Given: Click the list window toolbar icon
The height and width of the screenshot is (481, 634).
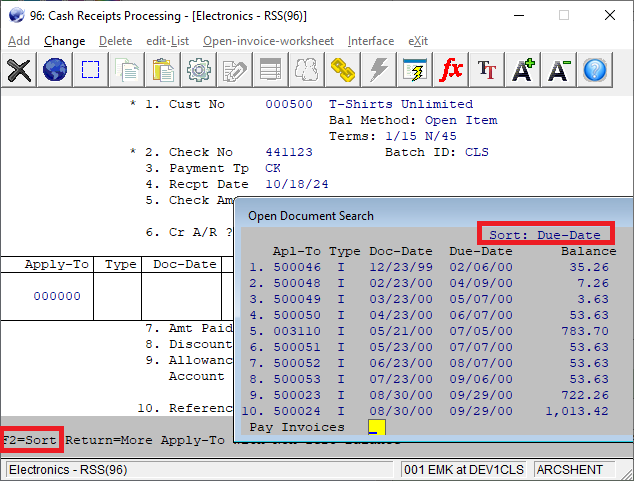Looking at the screenshot, I should [271, 70].
